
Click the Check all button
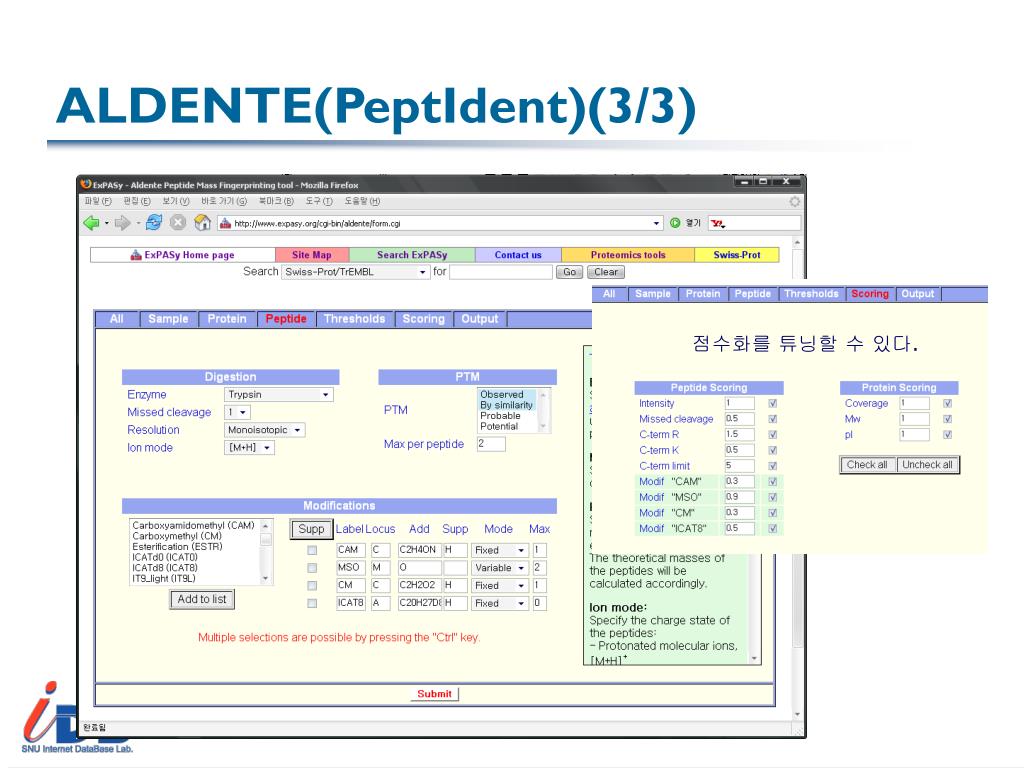(x=867, y=465)
